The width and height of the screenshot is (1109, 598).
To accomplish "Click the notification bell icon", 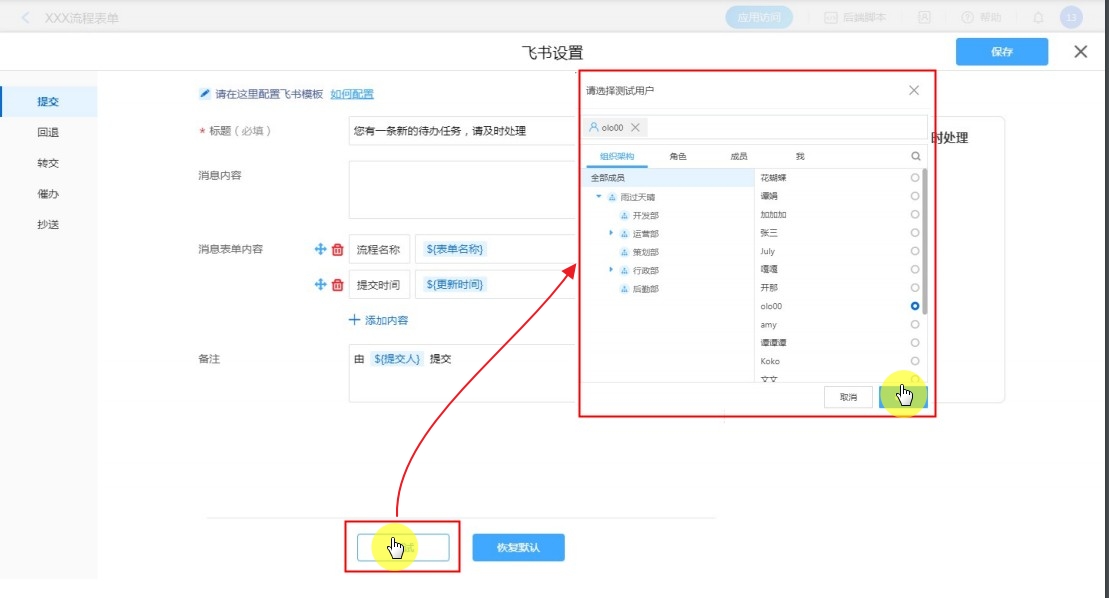I will tap(1038, 17).
